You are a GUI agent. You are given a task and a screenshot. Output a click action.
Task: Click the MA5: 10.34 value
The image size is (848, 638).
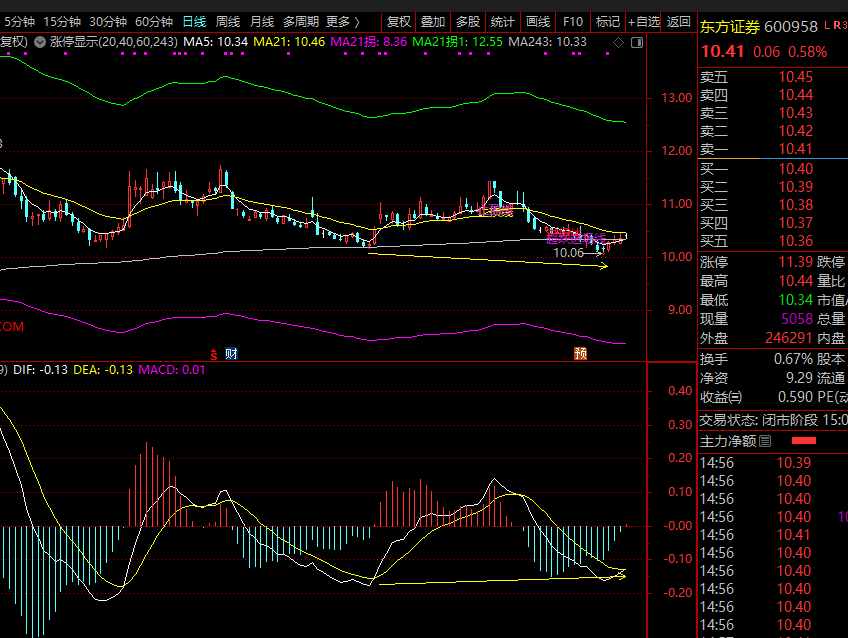tap(215, 42)
